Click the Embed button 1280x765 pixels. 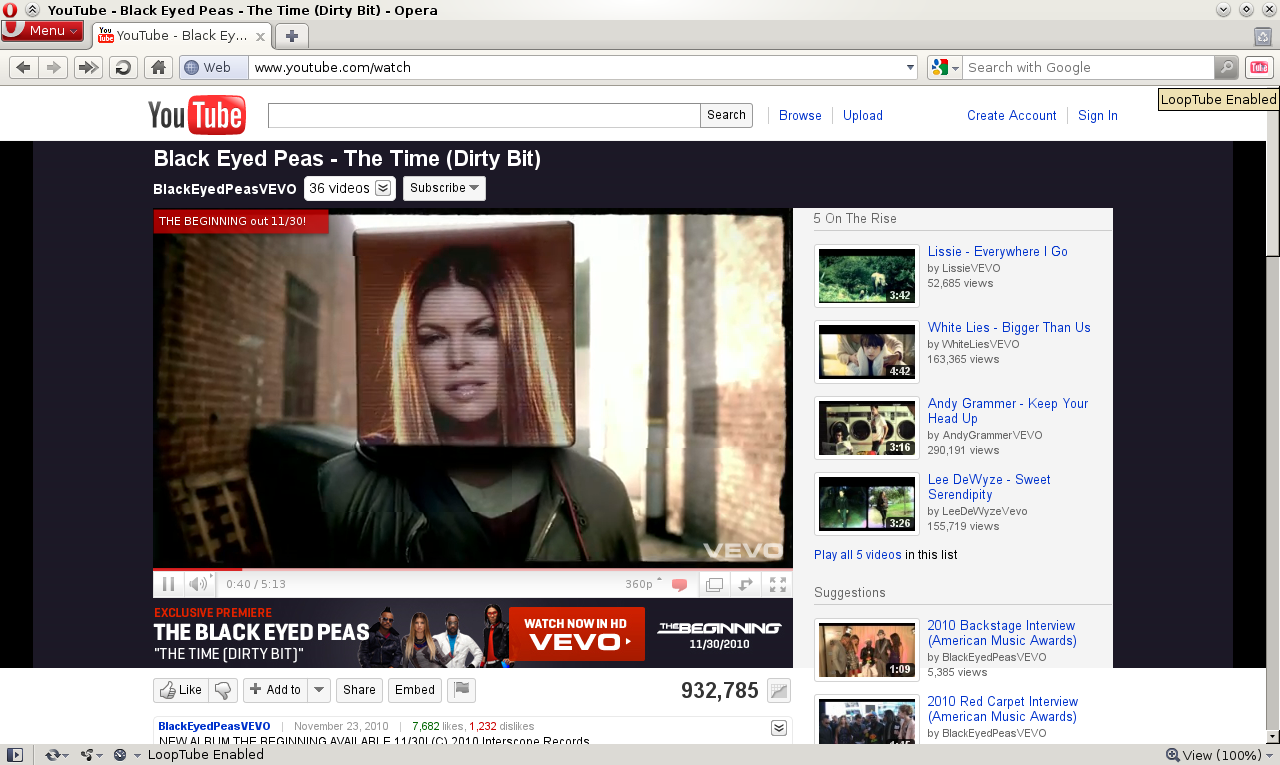point(414,689)
